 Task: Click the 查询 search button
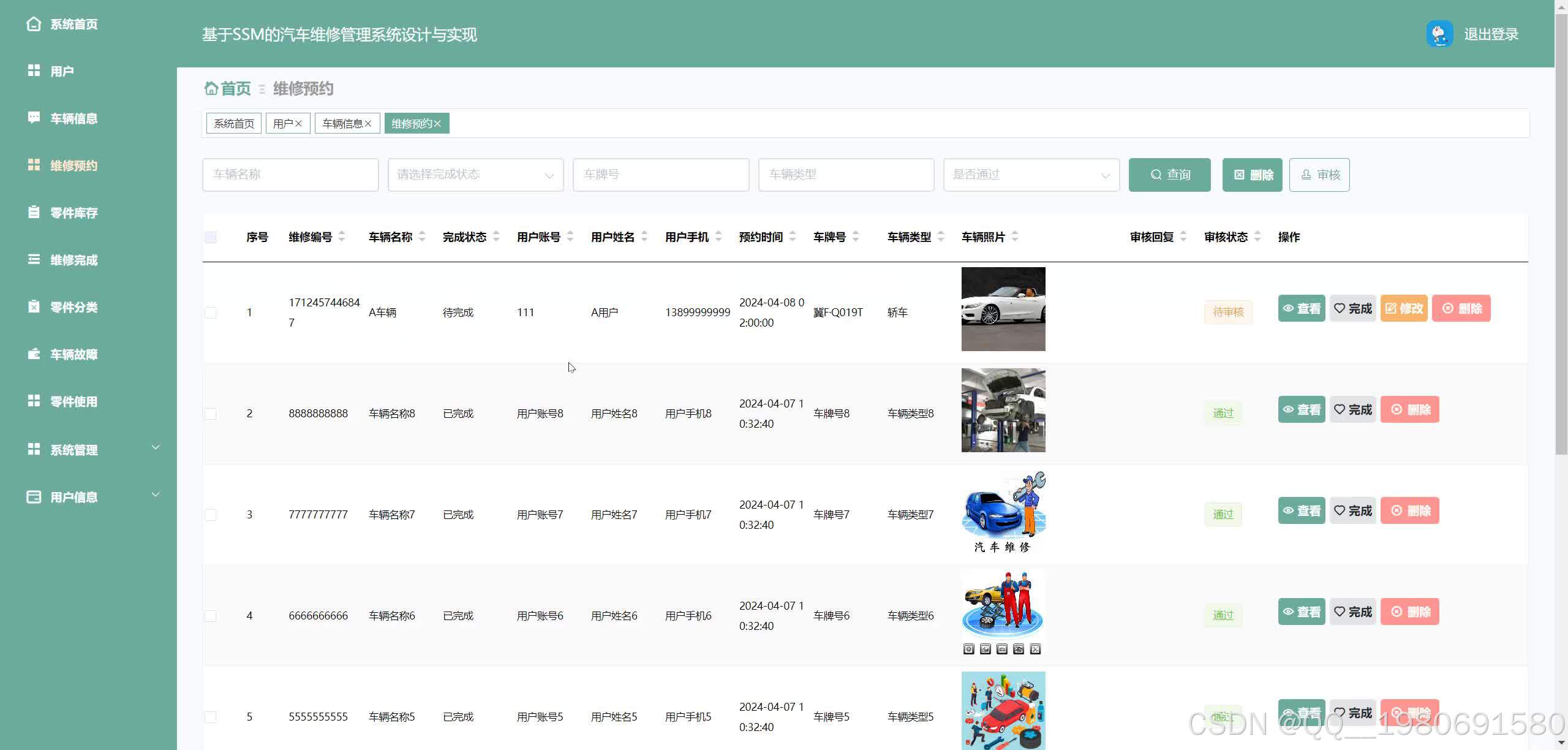click(1169, 175)
